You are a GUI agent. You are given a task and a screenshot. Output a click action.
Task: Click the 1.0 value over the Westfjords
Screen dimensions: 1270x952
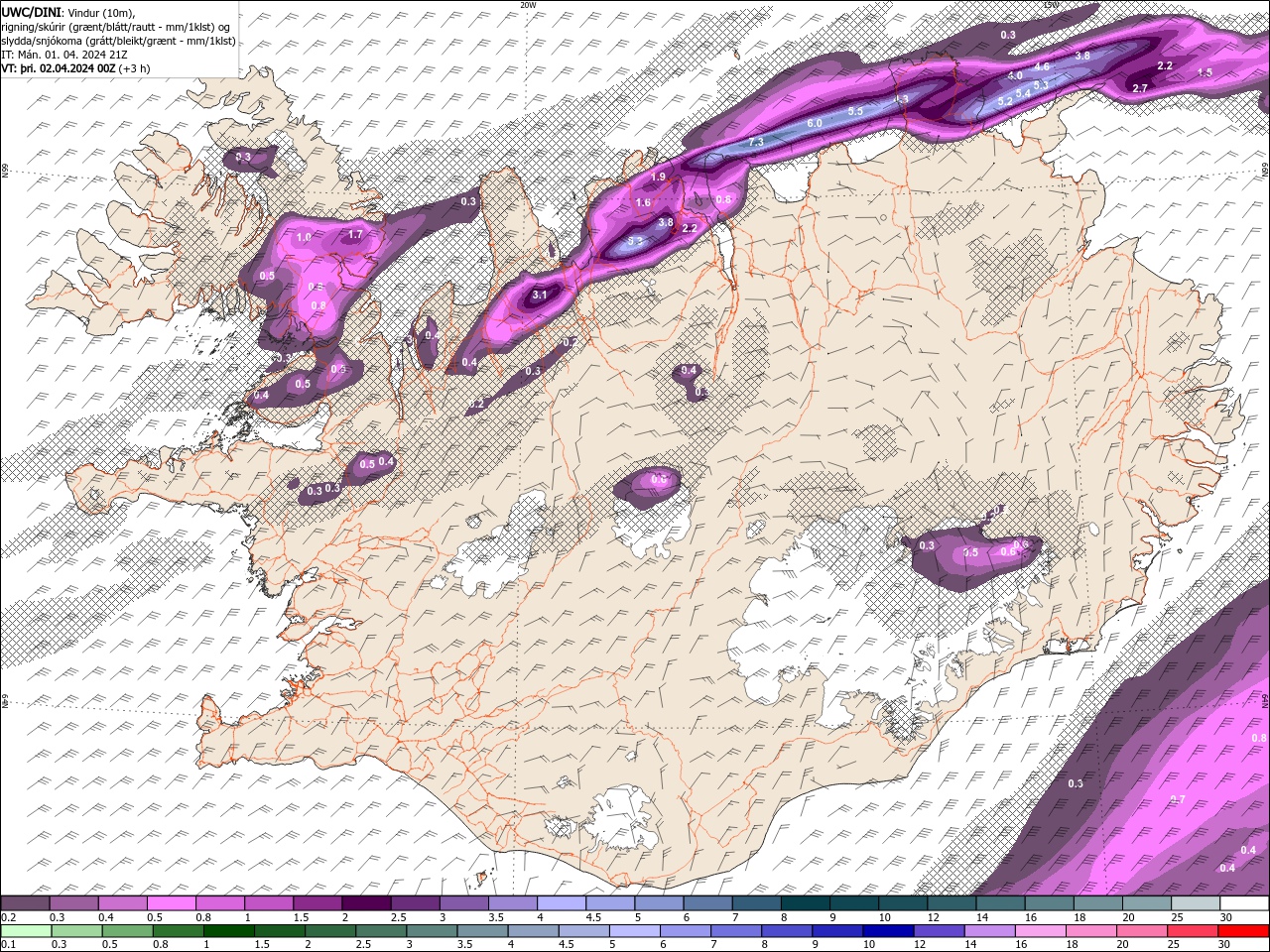(x=304, y=238)
